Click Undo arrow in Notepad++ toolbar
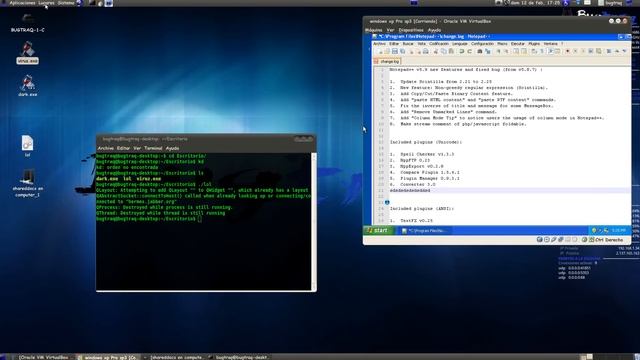The width and height of the screenshot is (640, 360). tap(462, 51)
